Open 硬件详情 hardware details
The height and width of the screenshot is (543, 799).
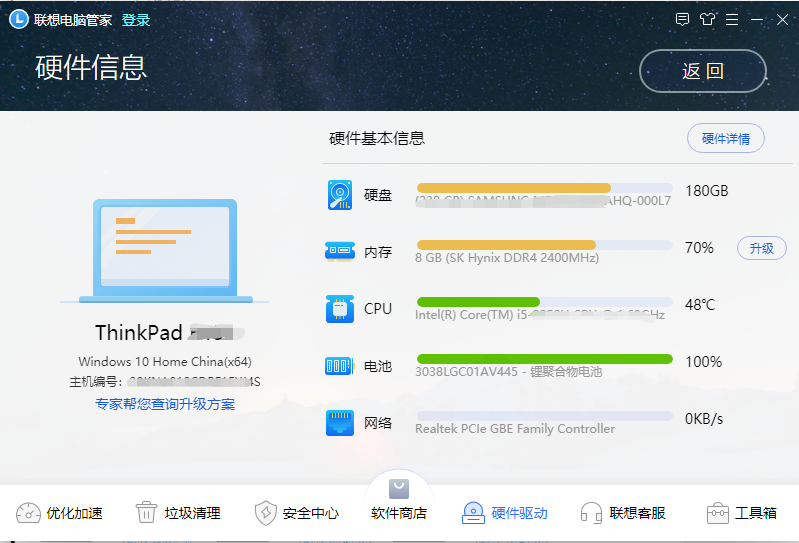tap(726, 139)
